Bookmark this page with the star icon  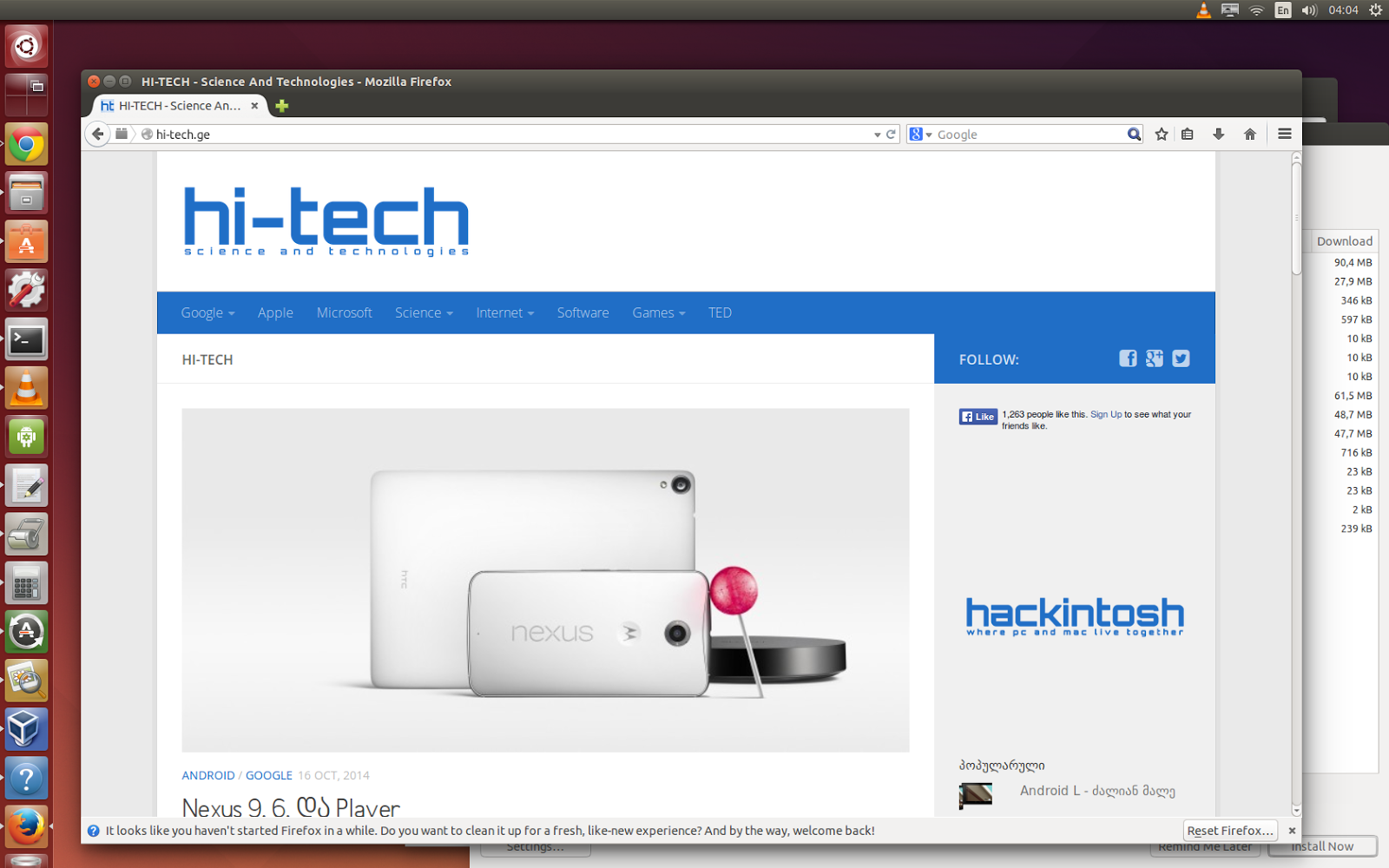1162,135
